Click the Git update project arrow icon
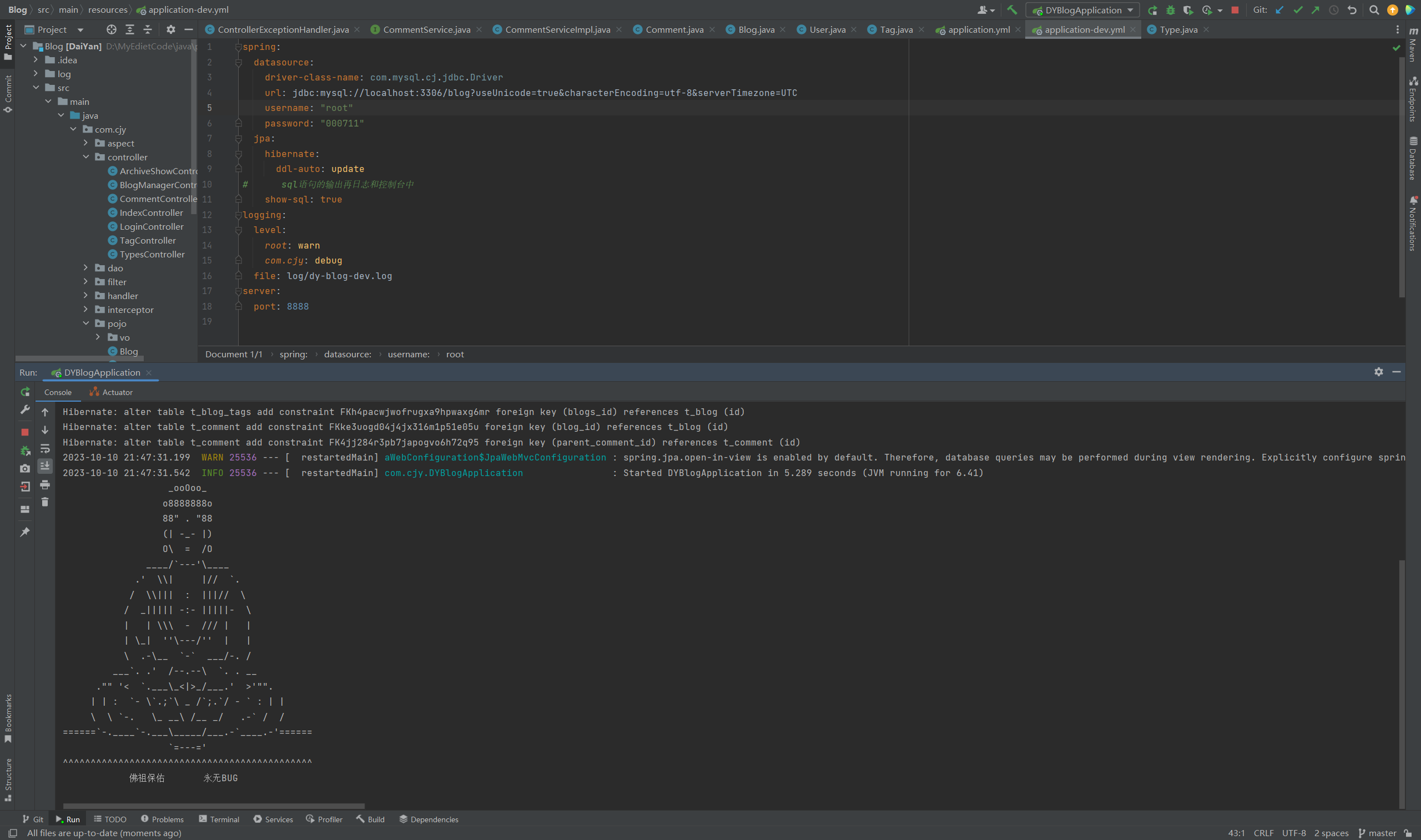The image size is (1421, 840). pos(1279,10)
